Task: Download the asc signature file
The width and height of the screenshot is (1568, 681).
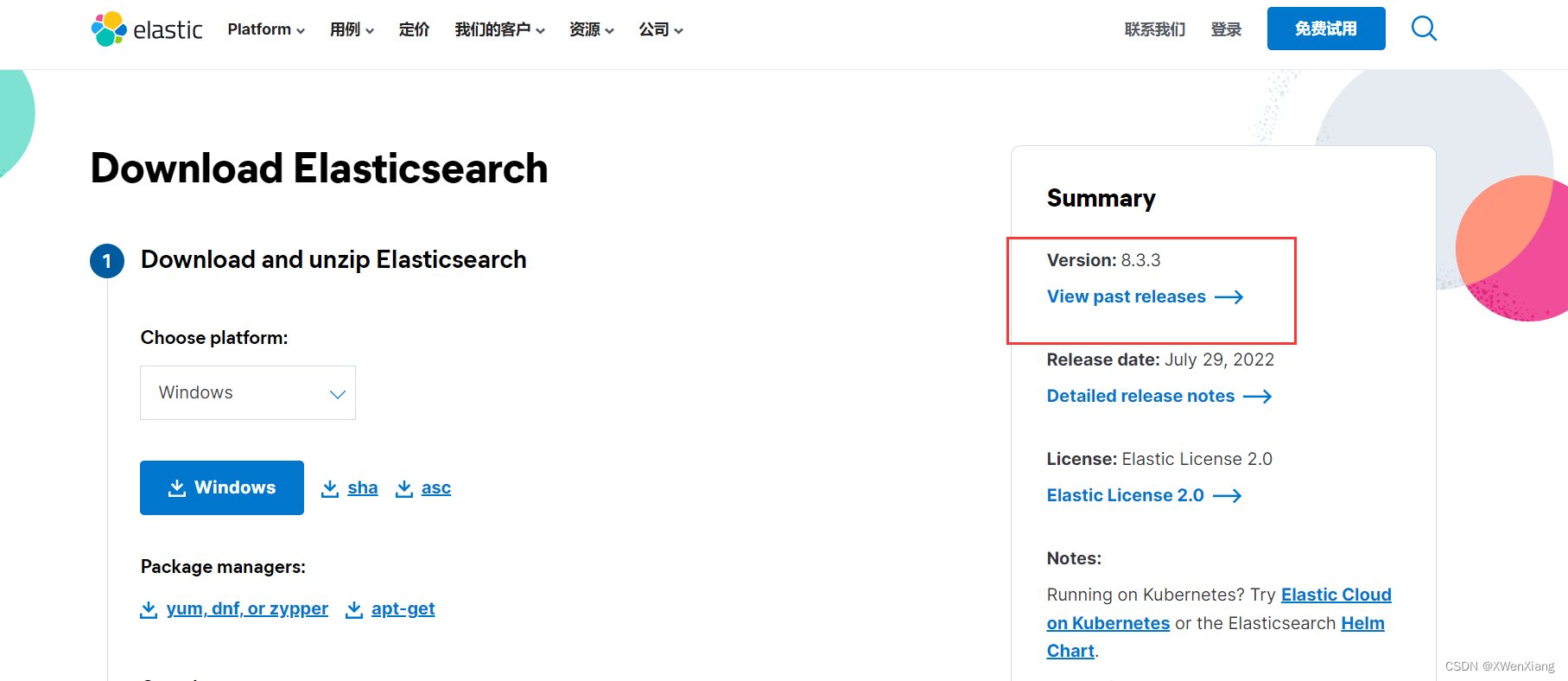Action: pos(436,488)
